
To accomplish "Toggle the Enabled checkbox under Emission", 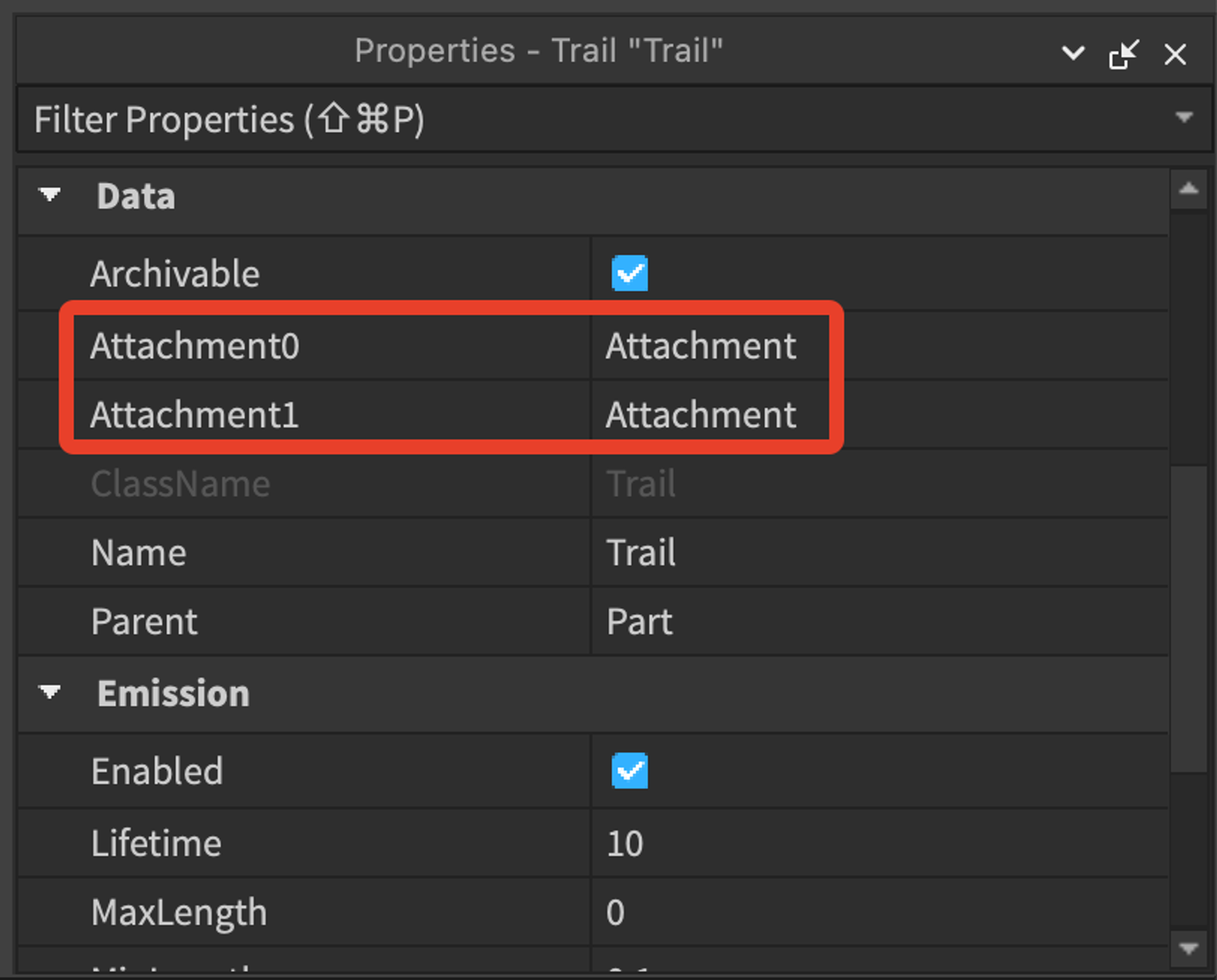I will pos(629,771).
